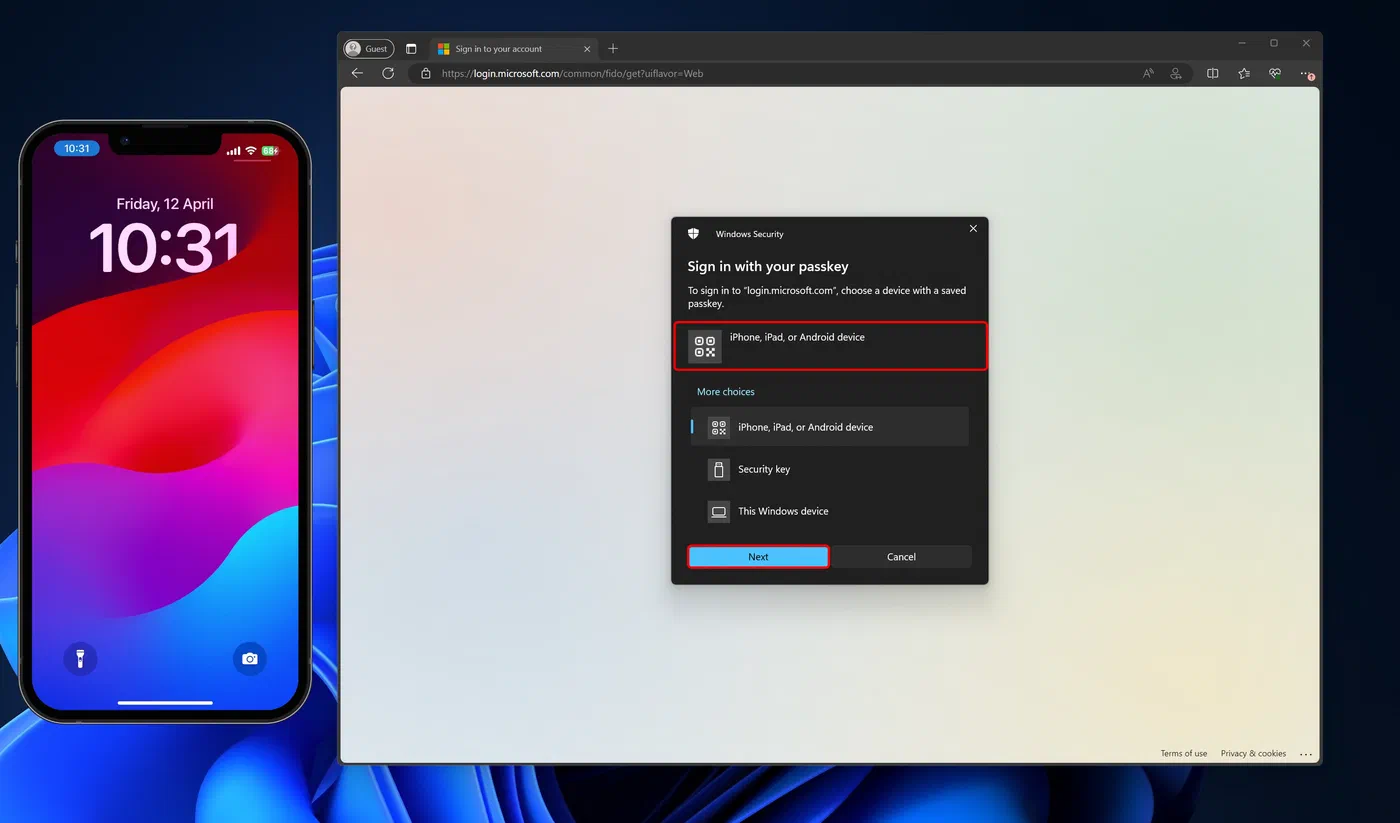This screenshot has height=823, width=1400.
Task: Tap the 10:31 time pill on iPhone status bar
Action: point(77,148)
